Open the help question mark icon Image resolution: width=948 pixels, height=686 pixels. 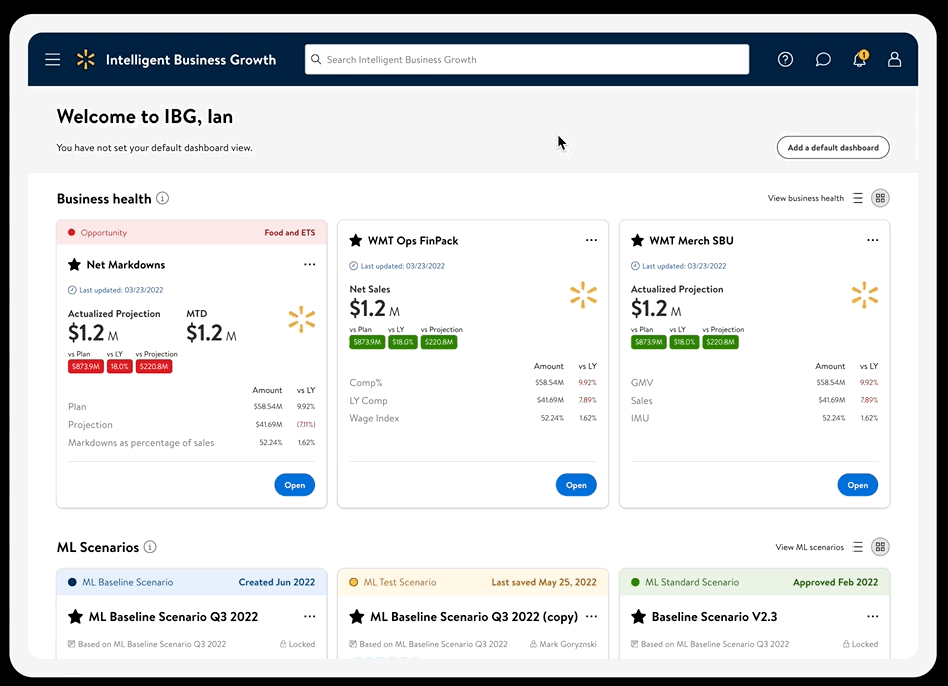[785, 59]
